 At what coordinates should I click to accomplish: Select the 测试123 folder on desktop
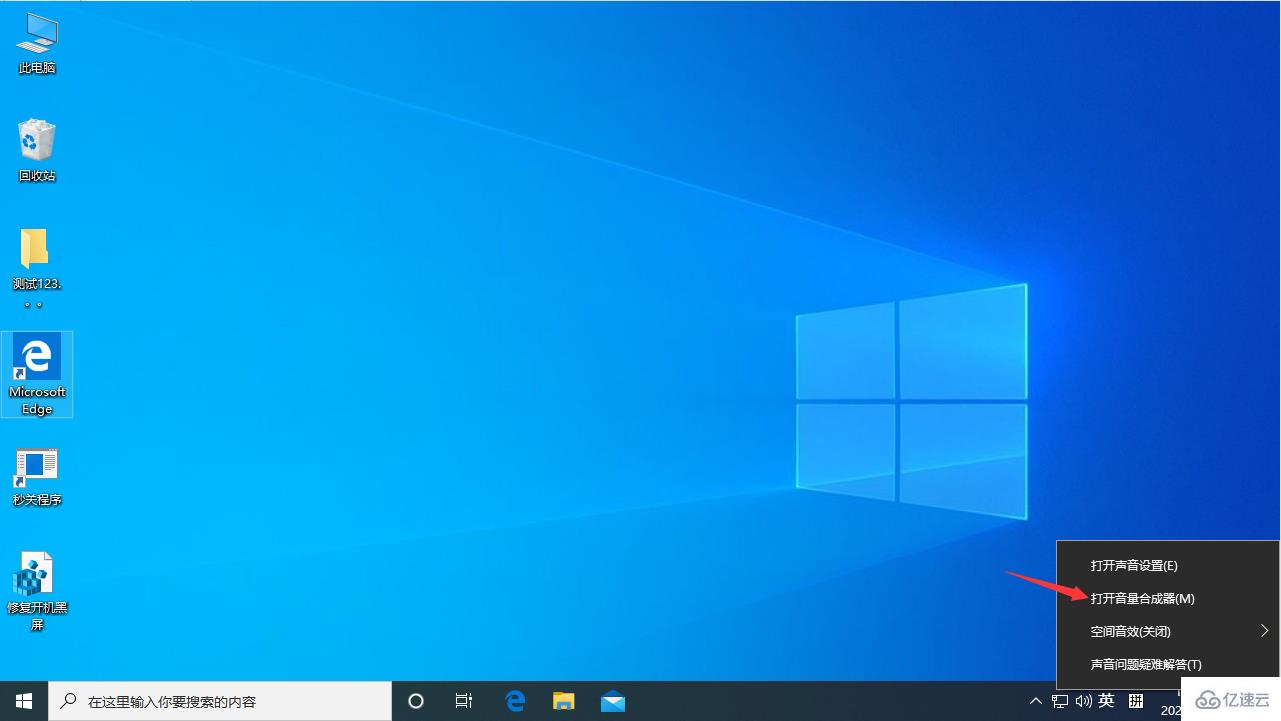click(37, 268)
